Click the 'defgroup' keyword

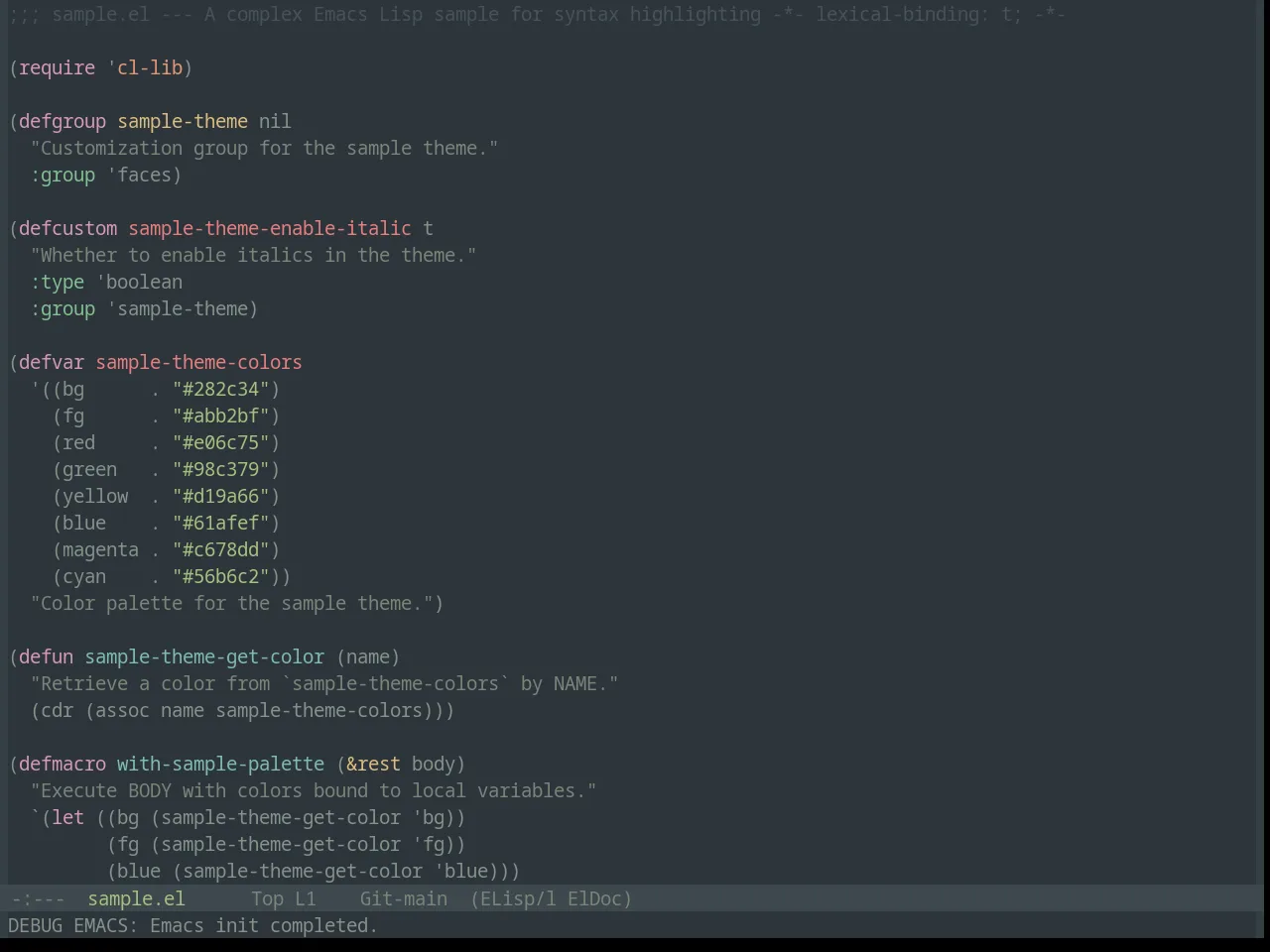click(63, 121)
